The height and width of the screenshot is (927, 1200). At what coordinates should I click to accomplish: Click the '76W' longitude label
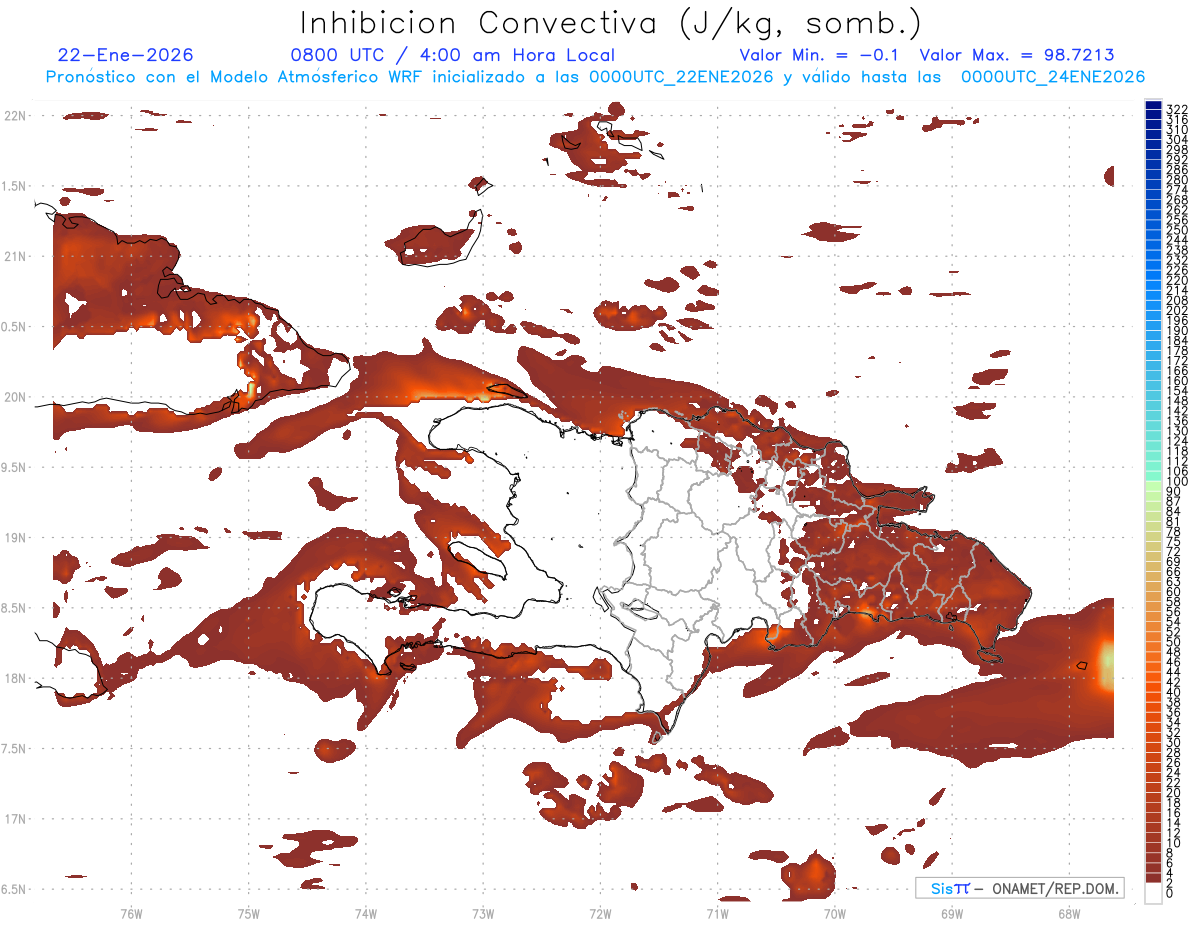tap(131, 913)
